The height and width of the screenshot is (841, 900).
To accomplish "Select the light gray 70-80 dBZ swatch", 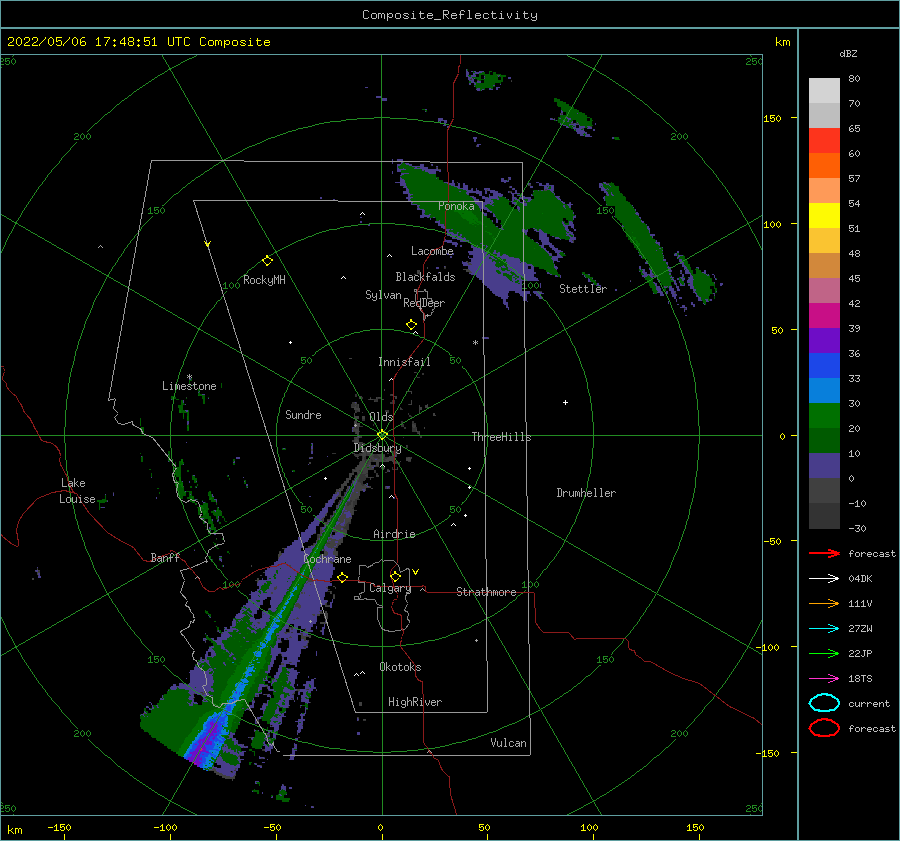I will (x=824, y=91).
